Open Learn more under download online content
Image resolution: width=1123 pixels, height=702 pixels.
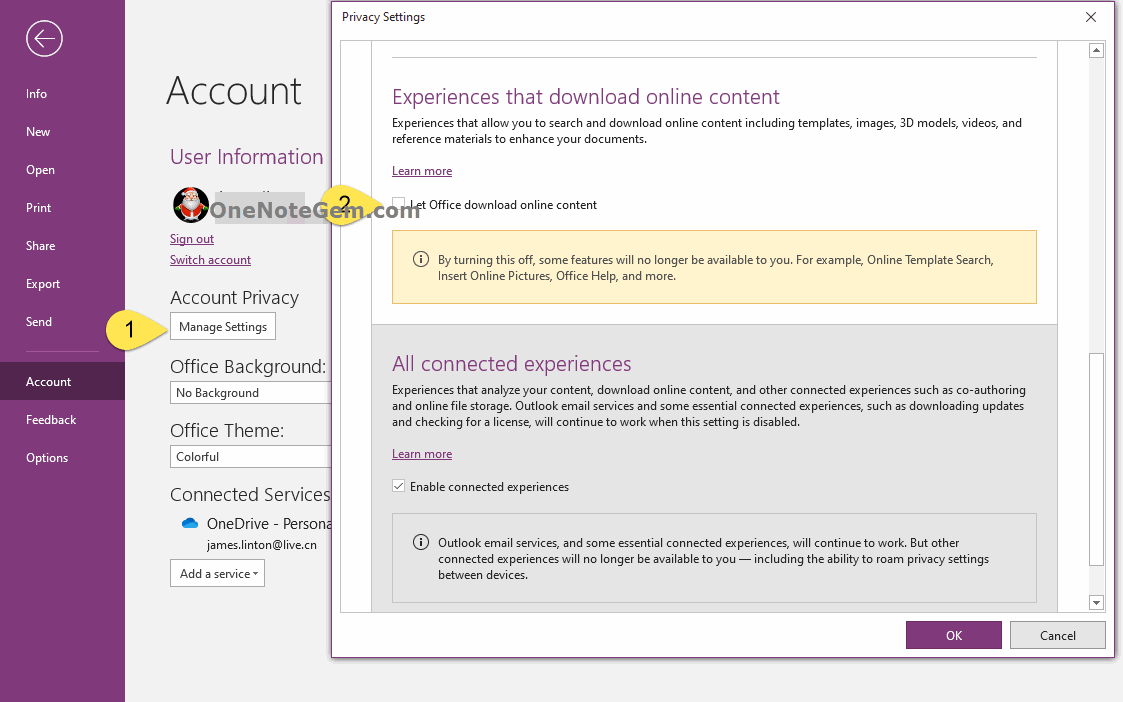tap(422, 170)
